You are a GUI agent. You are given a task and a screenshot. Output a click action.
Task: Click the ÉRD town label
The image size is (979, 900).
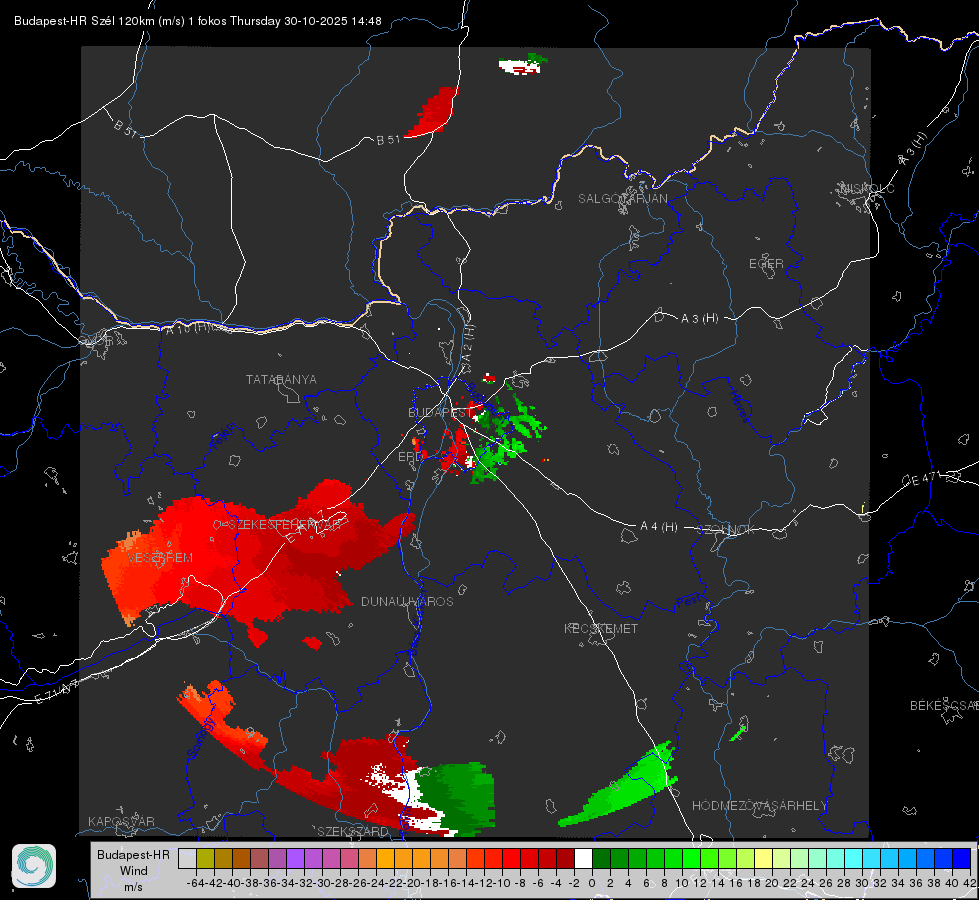(410, 457)
